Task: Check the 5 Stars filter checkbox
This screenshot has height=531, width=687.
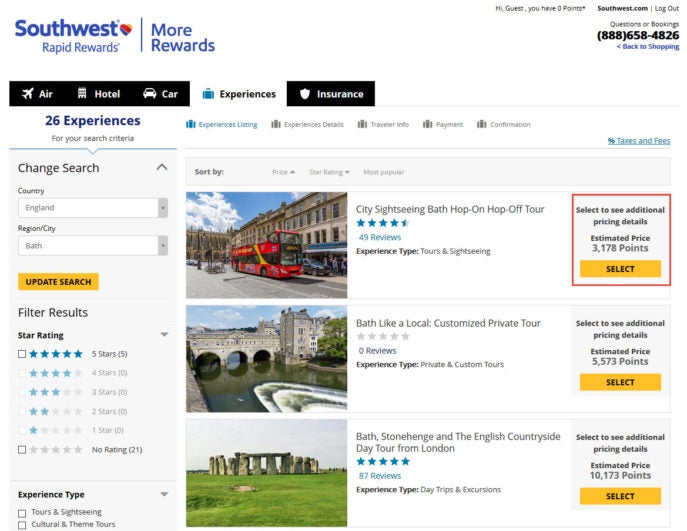Action: click(x=22, y=354)
